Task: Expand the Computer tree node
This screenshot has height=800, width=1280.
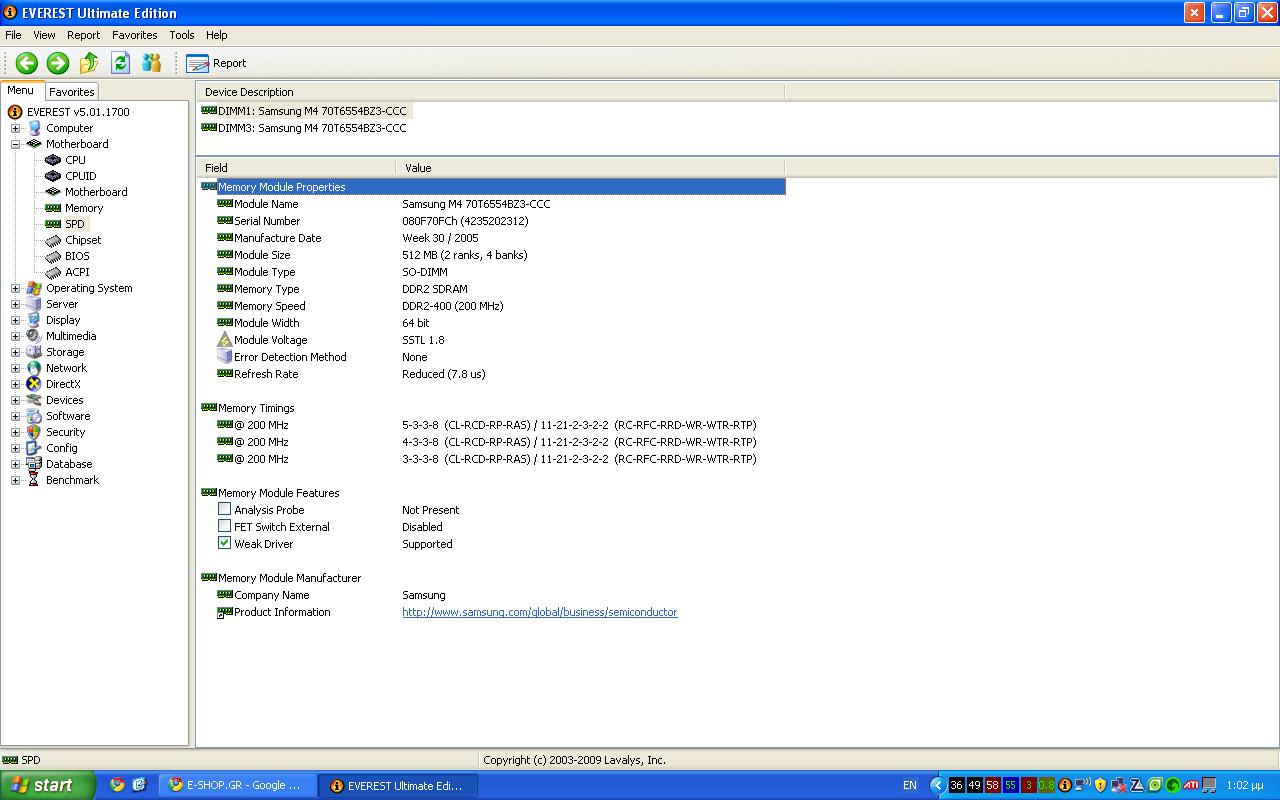Action: (15, 128)
